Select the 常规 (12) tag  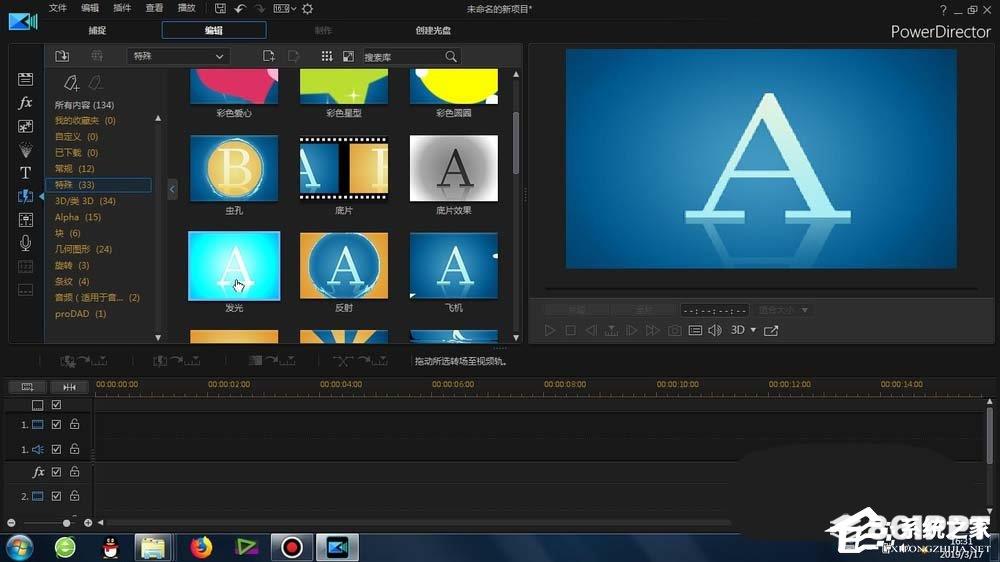75,168
